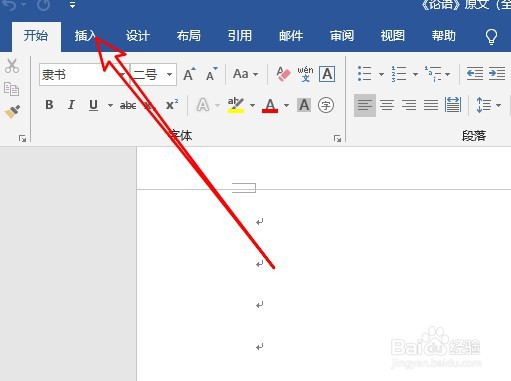This screenshot has width=511, height=381.
Task: Toggle Underline formatting
Action: click(94, 105)
